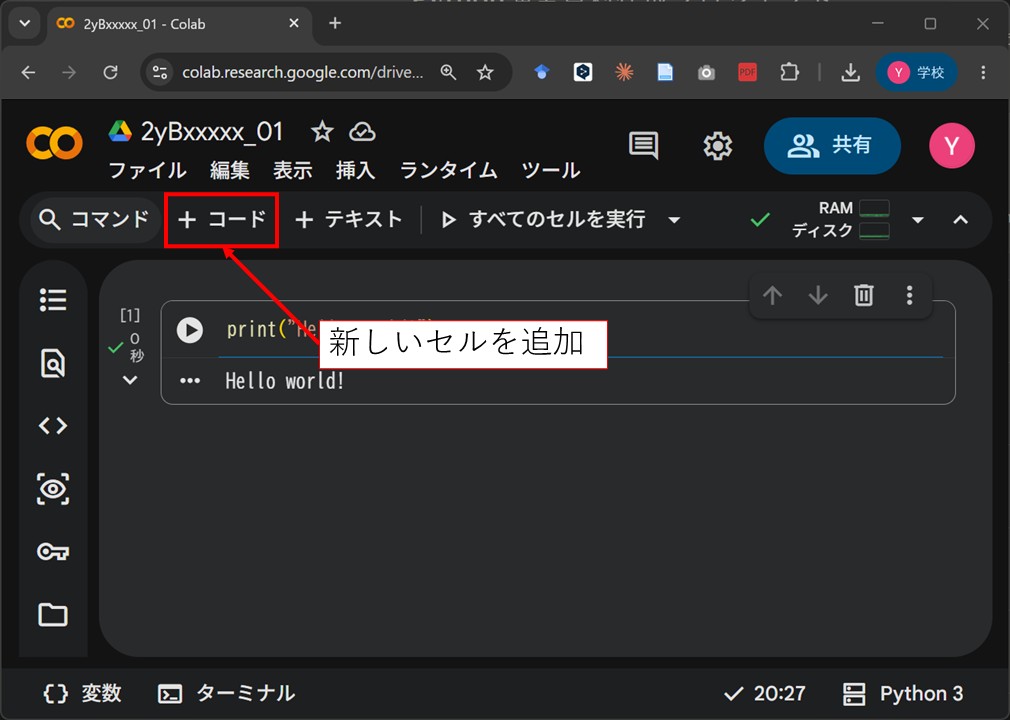Open Colab settings gear icon
Image resolution: width=1010 pixels, height=720 pixels.
718,146
